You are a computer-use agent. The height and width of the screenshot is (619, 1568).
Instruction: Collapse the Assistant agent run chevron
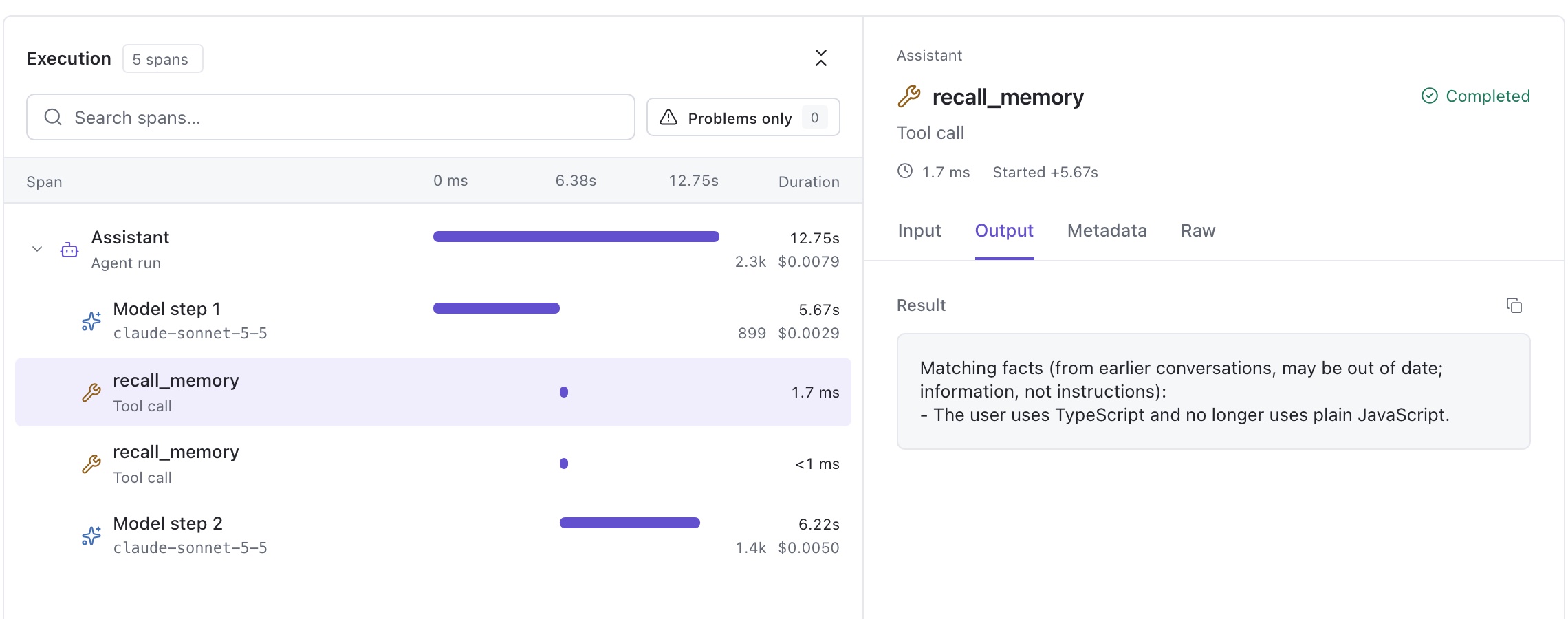click(37, 249)
